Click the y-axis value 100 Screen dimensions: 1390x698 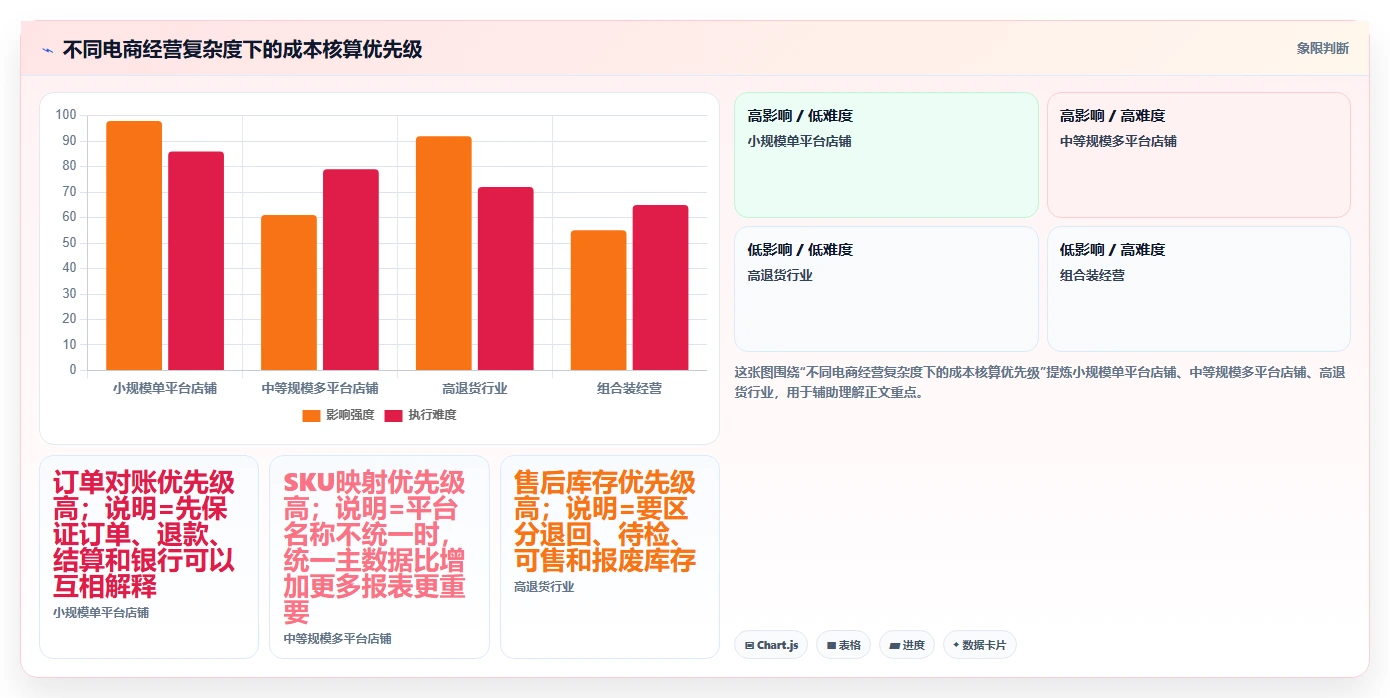pos(66,115)
